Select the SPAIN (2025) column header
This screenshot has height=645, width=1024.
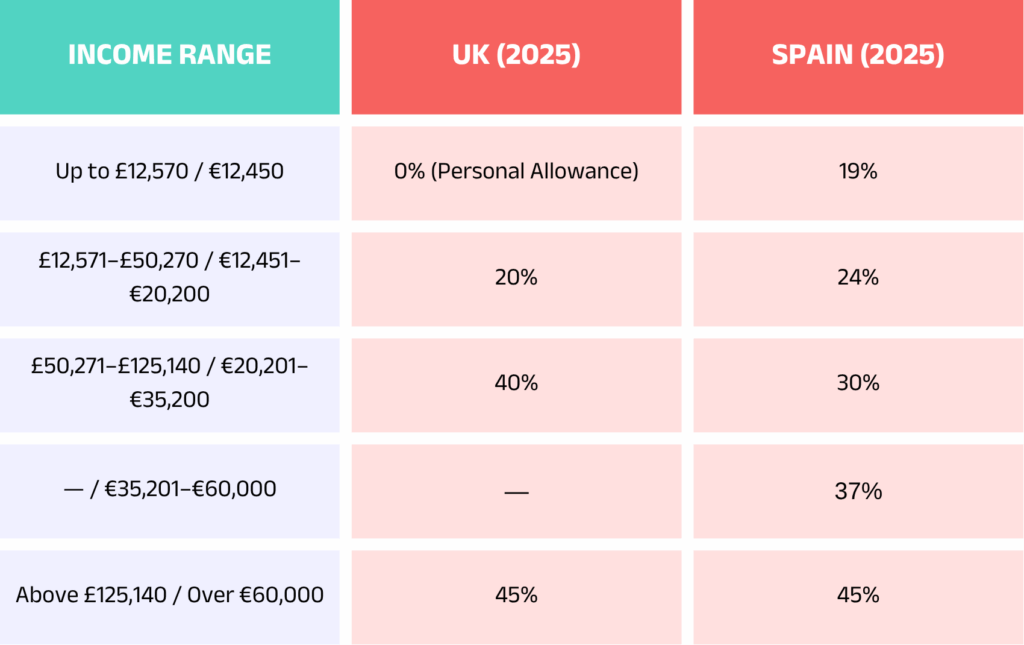pyautogui.click(x=858, y=55)
